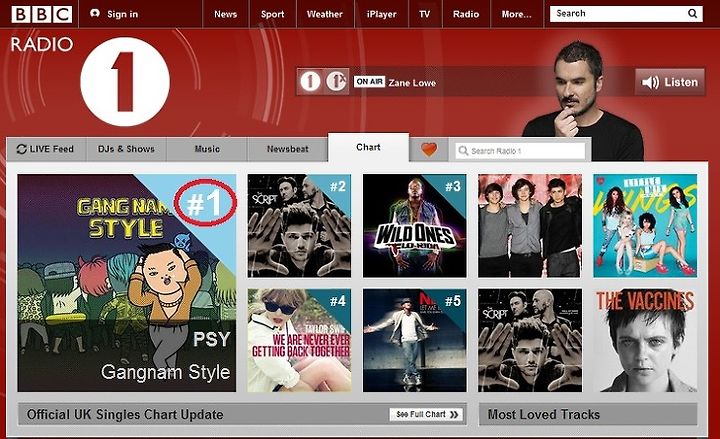Open Radio in the BBC top bar

(466, 14)
